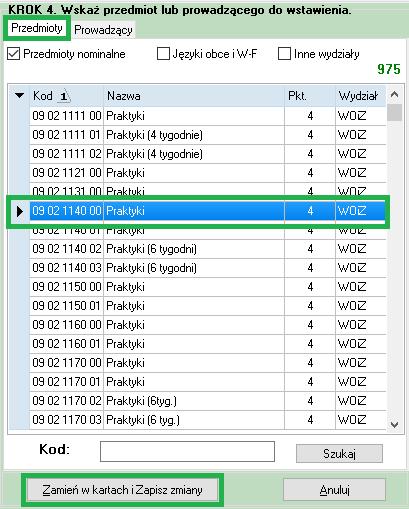Select the row with code 09 02 1170 01
This screenshot has width=409, height=509.
[208, 382]
